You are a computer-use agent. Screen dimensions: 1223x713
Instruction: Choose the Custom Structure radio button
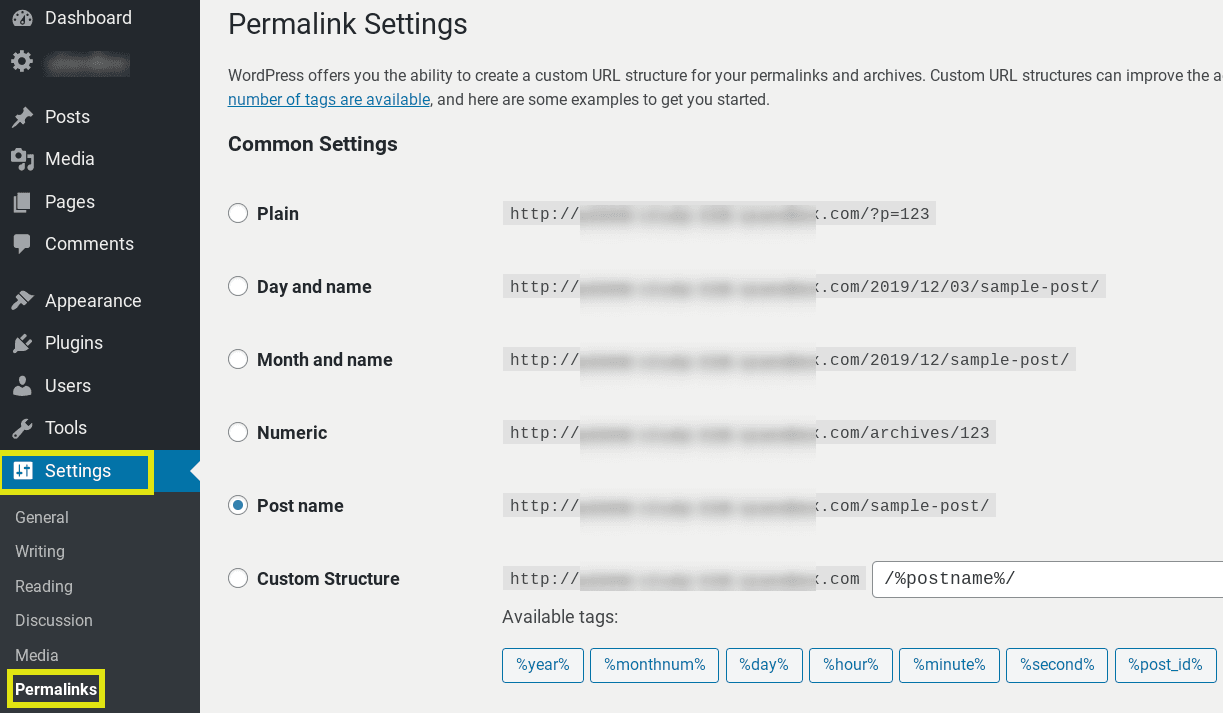[238, 578]
